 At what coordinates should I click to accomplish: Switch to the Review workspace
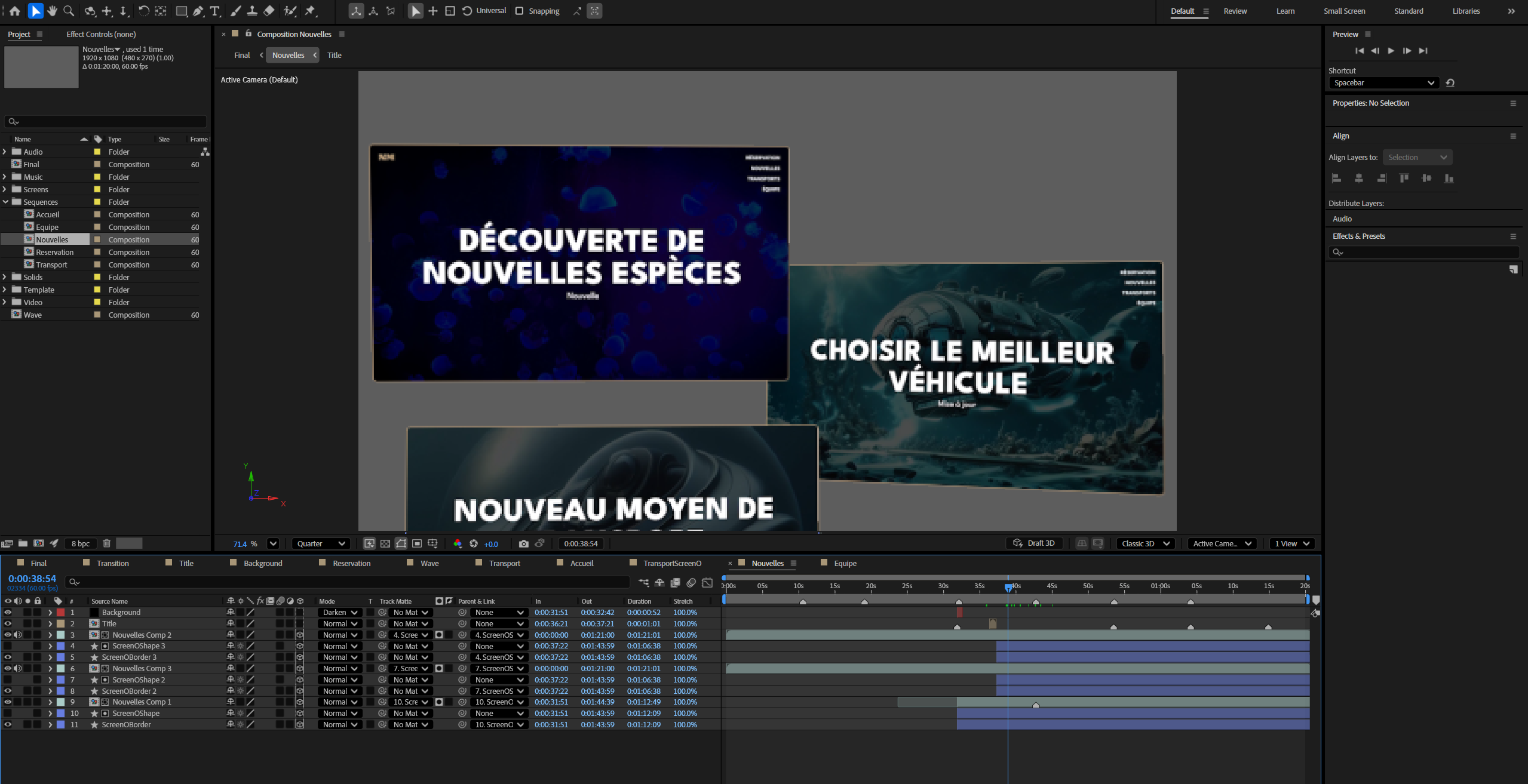1235,11
